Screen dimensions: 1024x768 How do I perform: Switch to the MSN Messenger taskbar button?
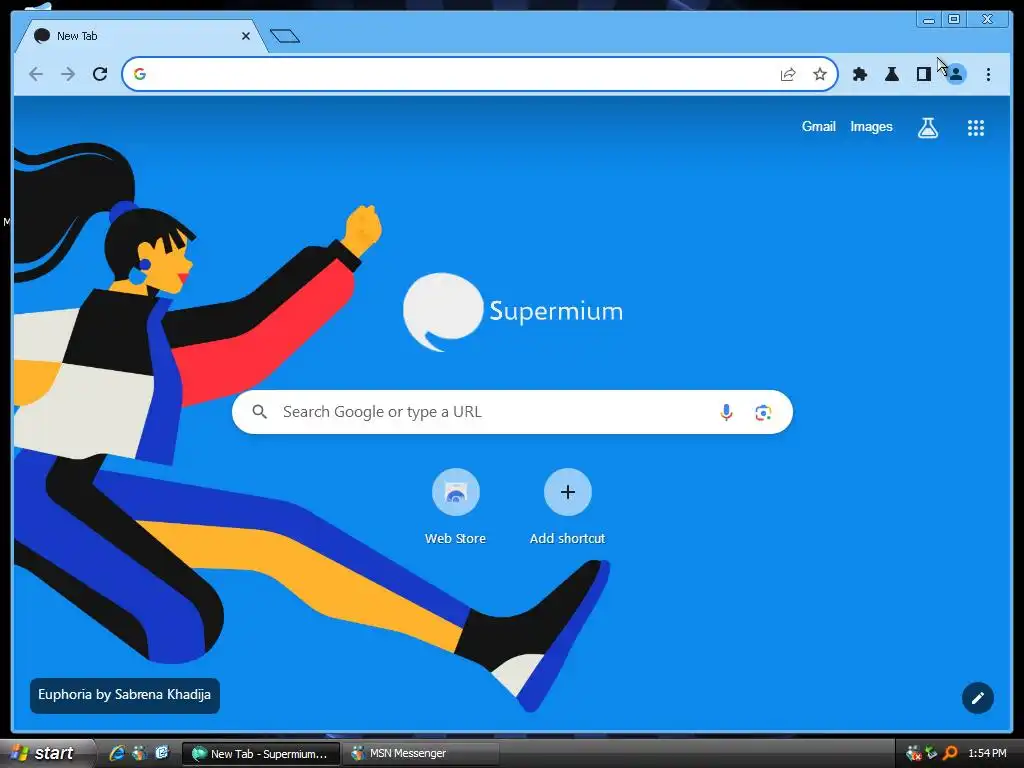[x=421, y=754]
